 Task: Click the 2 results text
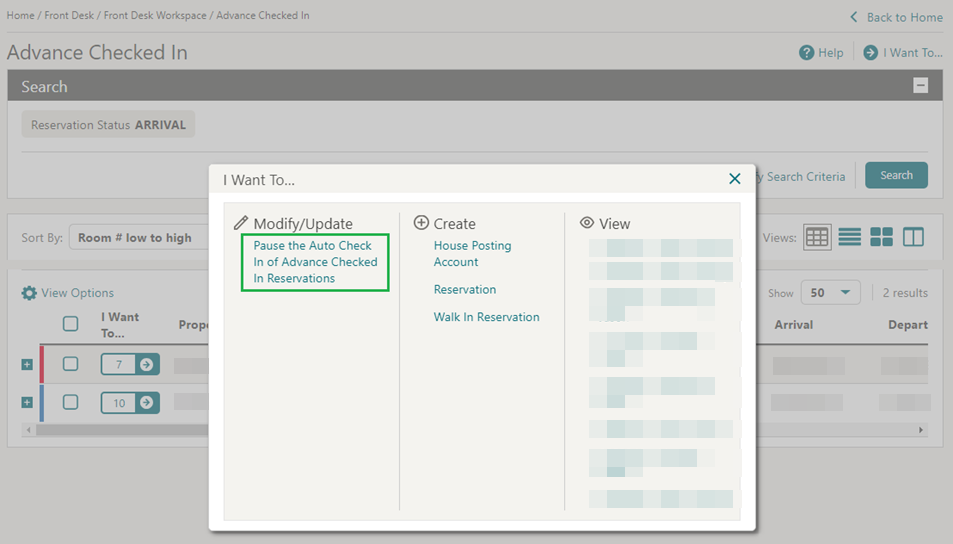pos(905,293)
